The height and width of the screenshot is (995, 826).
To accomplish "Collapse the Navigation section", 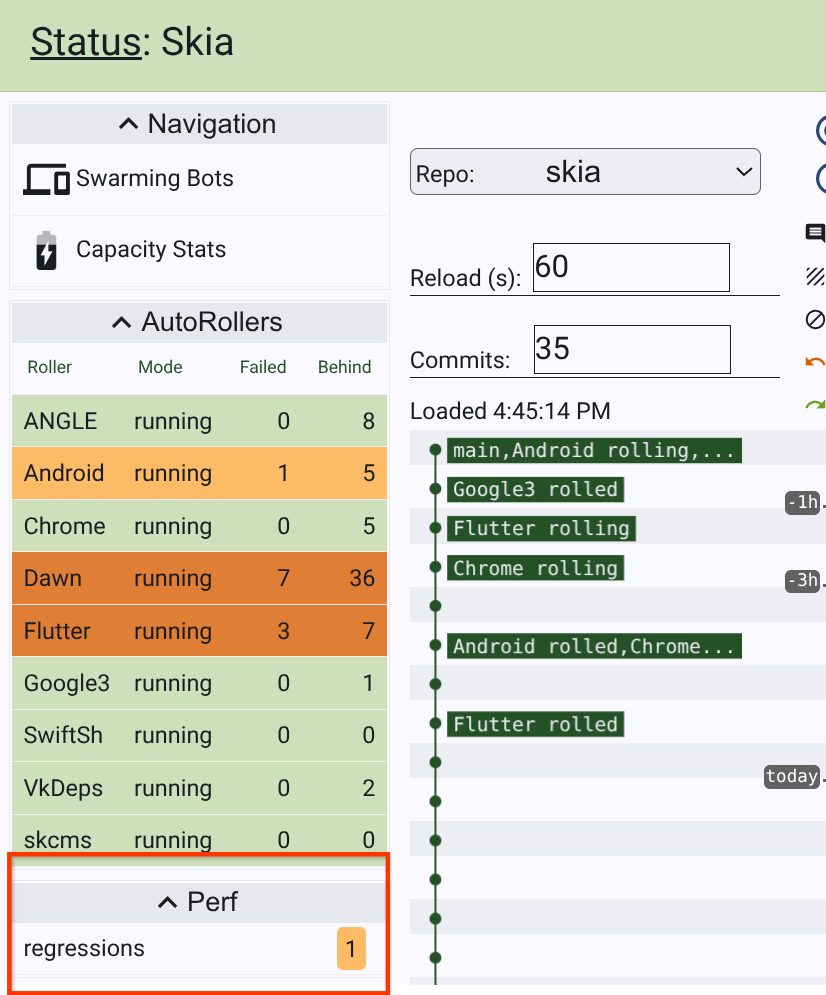I will pyautogui.click(x=199, y=124).
